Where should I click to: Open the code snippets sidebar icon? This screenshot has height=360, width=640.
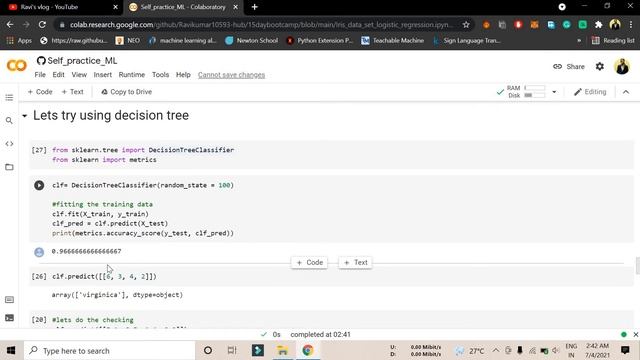[9, 144]
